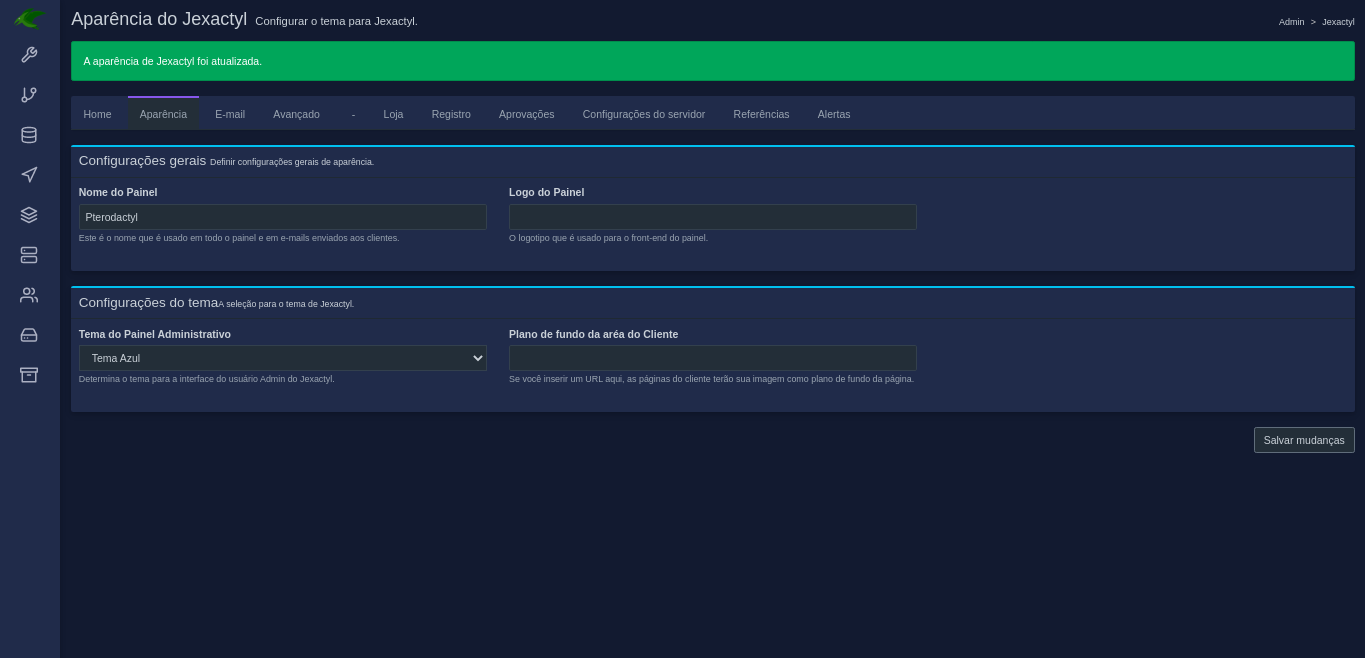Click the Configurações do tema heading
The image size is (1365, 658).
click(148, 303)
